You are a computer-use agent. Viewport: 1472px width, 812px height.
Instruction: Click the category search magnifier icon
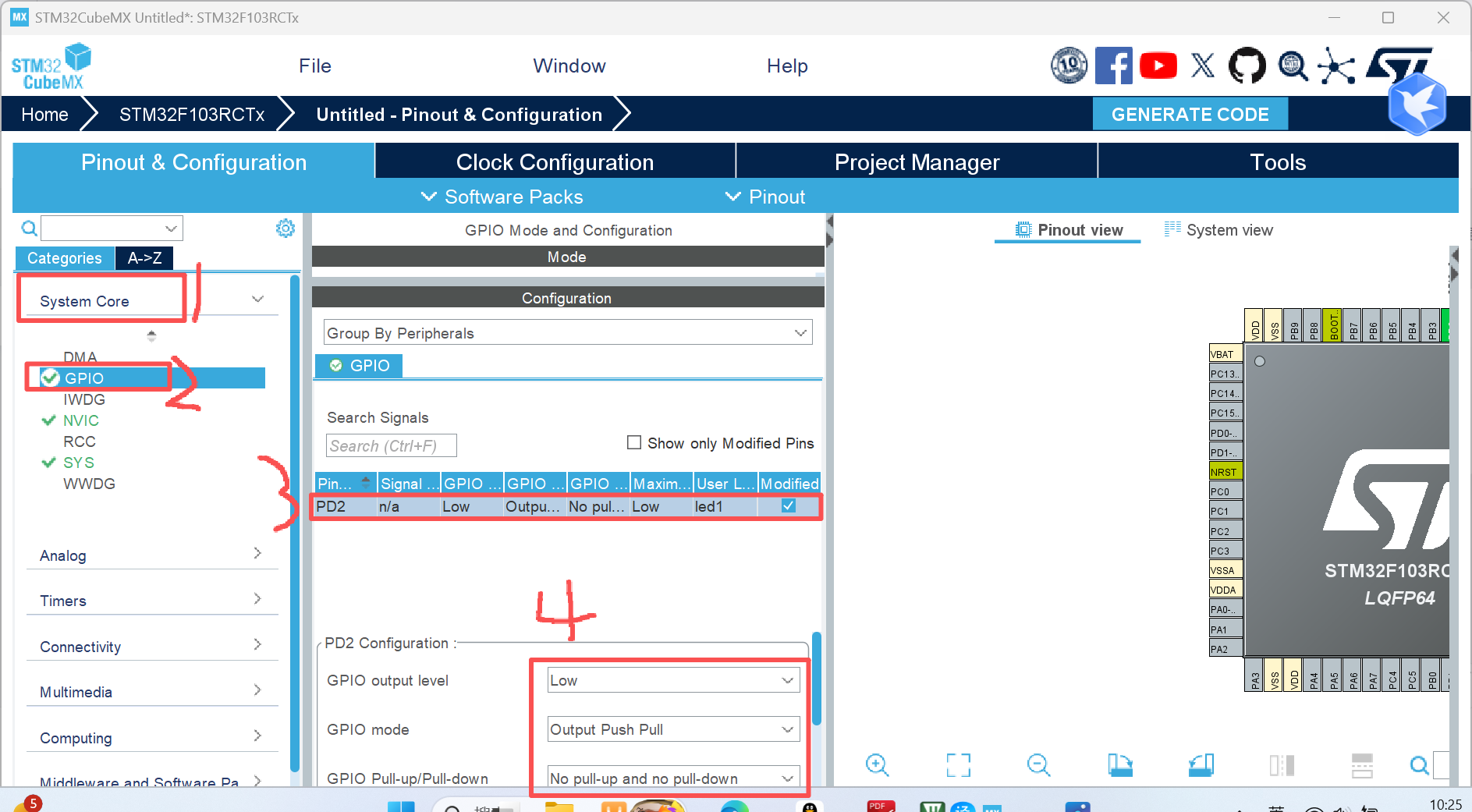(x=29, y=229)
